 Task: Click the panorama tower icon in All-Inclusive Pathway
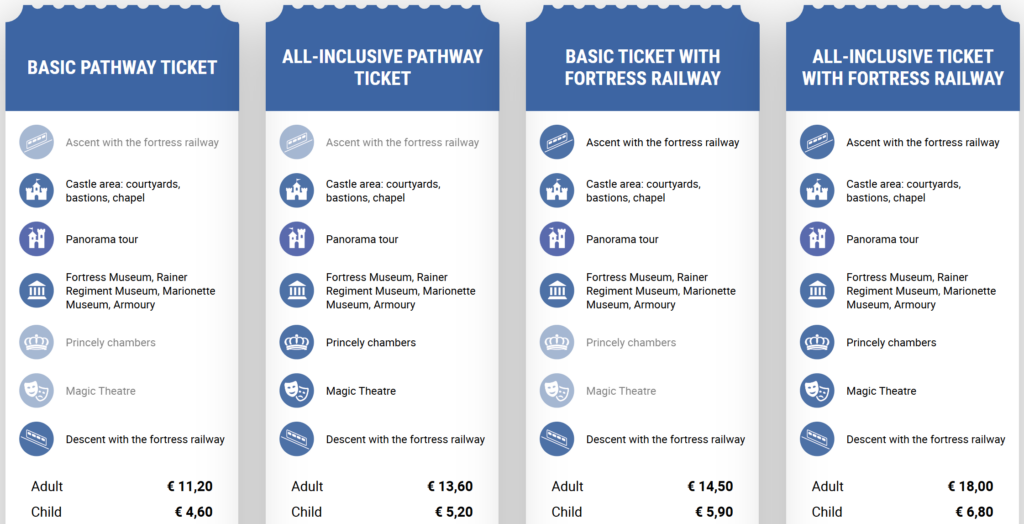(297, 239)
